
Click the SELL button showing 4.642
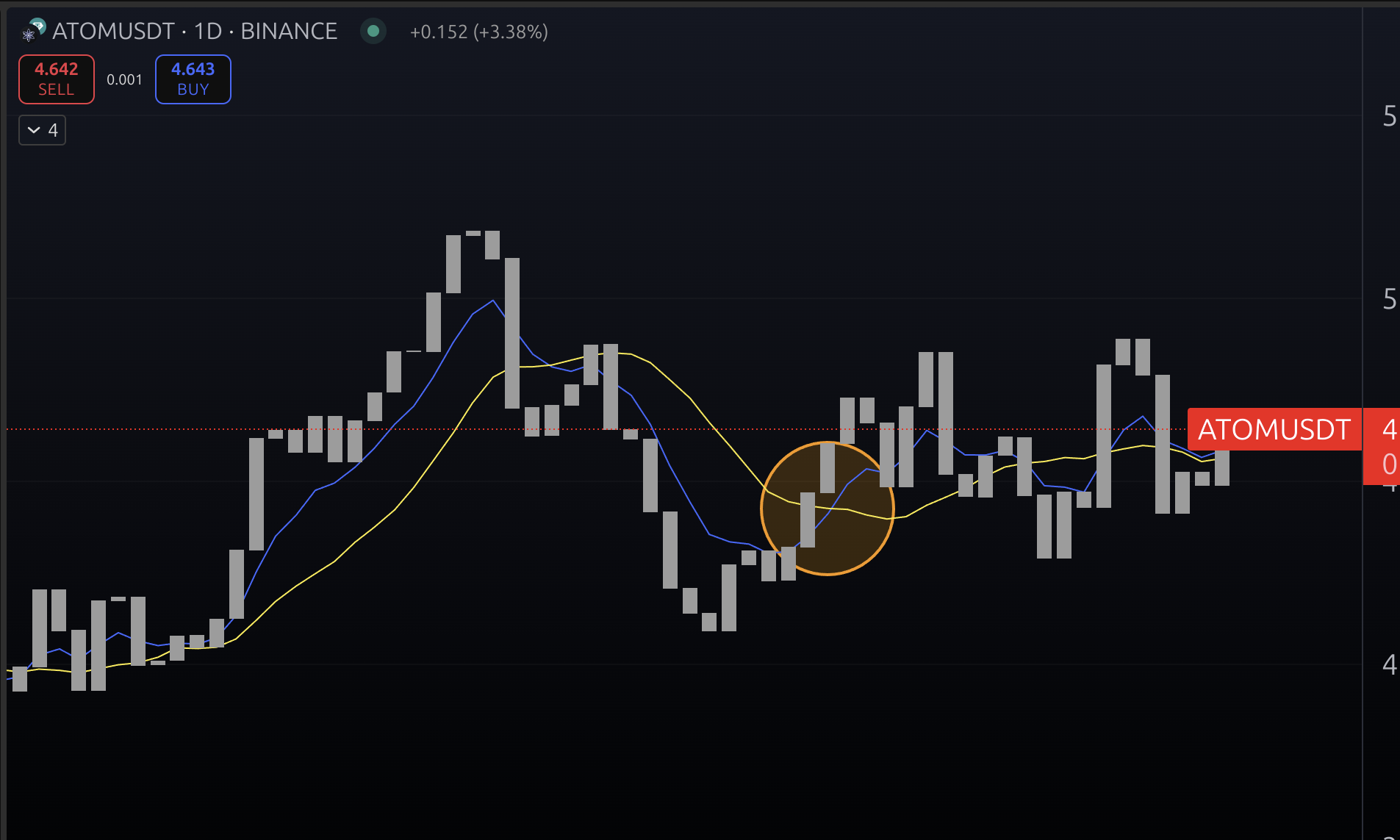coord(56,79)
